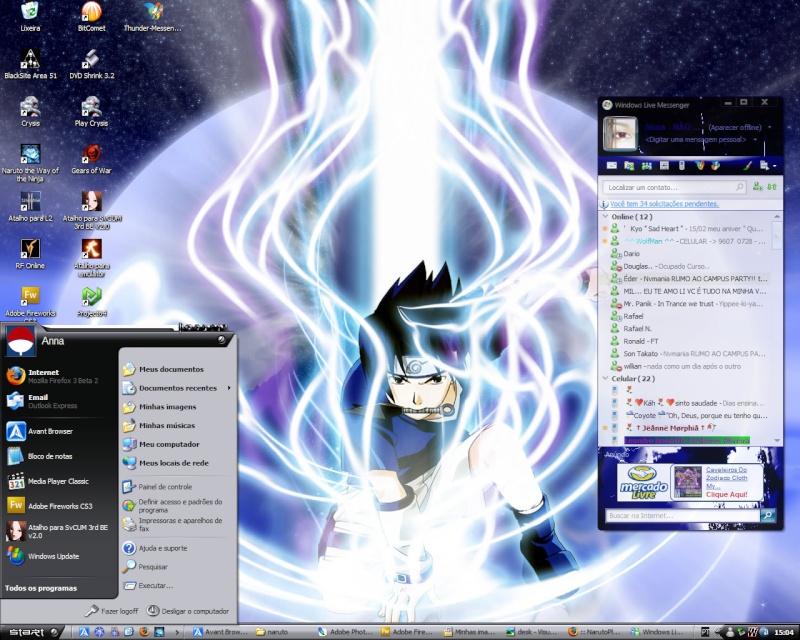Select Naruto the Way of the Ninja icon
The height and width of the screenshot is (640, 800).
pyautogui.click(x=30, y=163)
